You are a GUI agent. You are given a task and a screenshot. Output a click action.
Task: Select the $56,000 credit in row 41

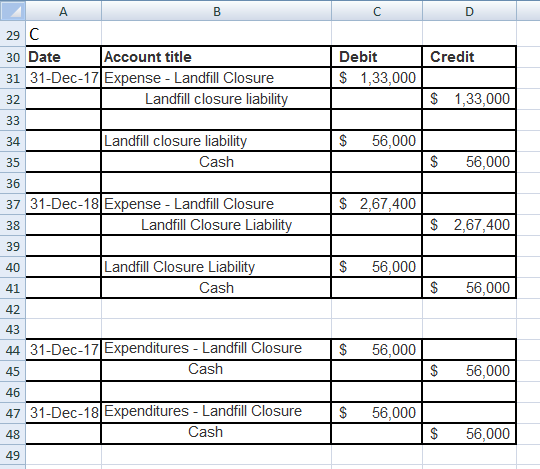tap(469, 288)
